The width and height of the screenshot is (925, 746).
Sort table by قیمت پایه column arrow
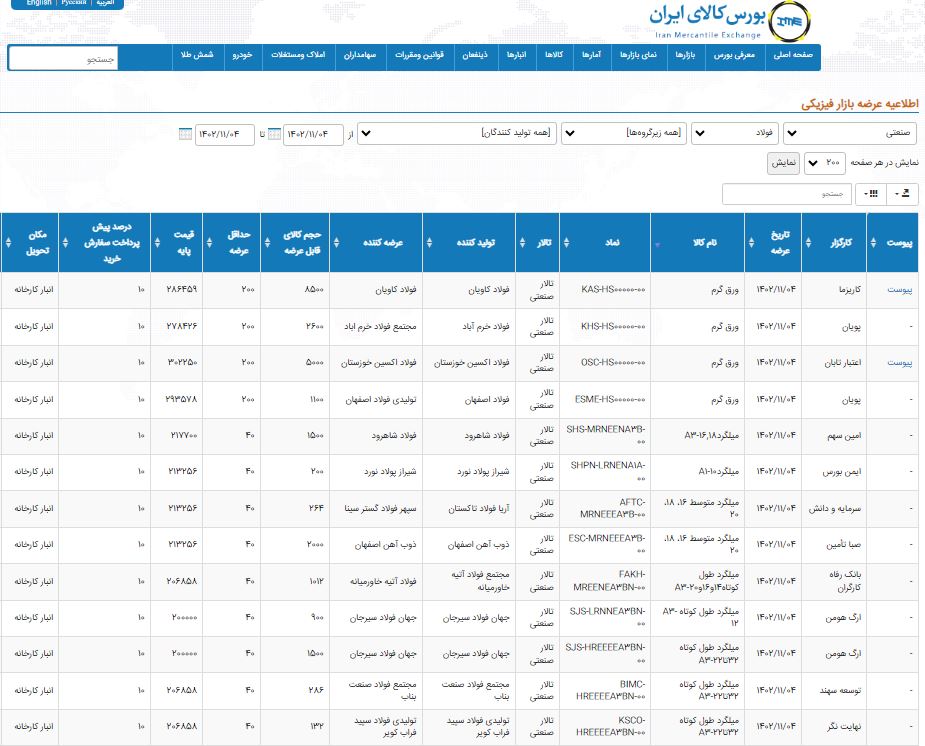point(157,242)
